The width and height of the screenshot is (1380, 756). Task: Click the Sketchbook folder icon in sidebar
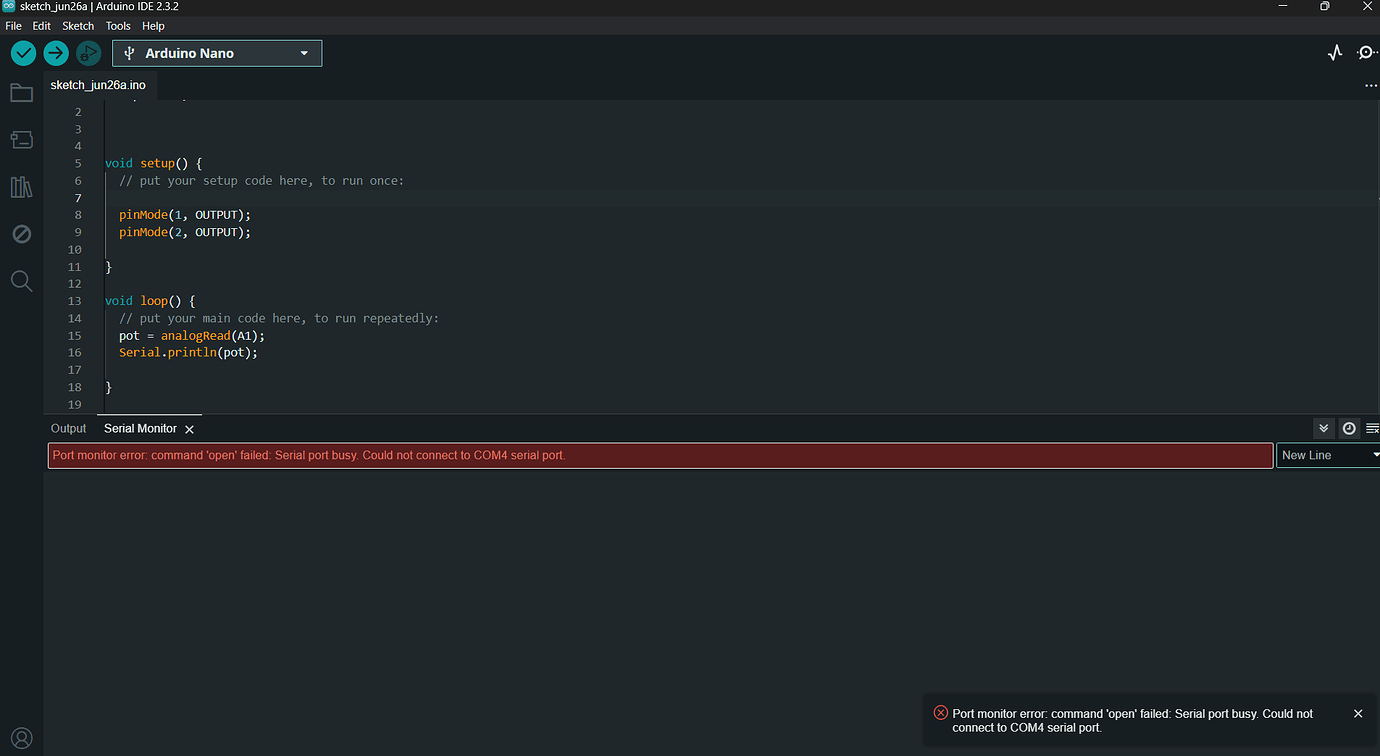pos(21,92)
